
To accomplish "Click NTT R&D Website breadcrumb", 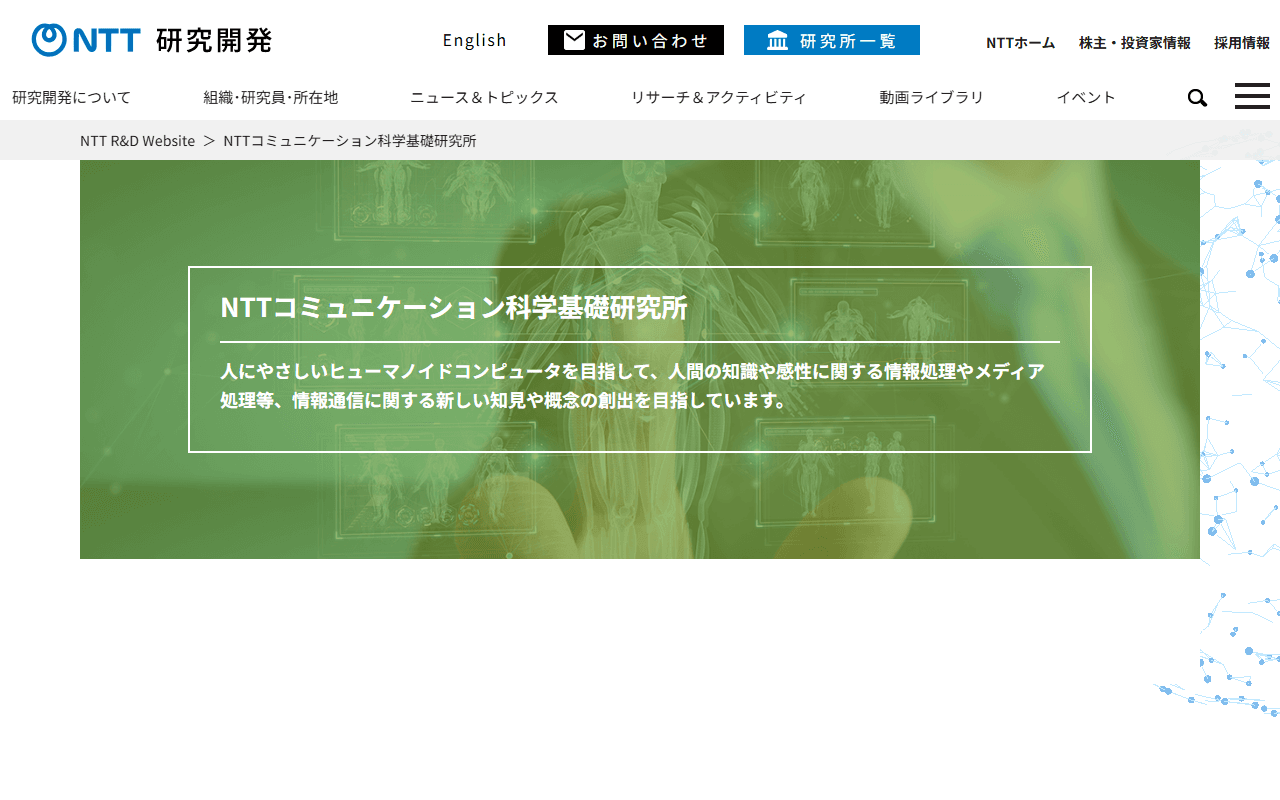I will 138,141.
